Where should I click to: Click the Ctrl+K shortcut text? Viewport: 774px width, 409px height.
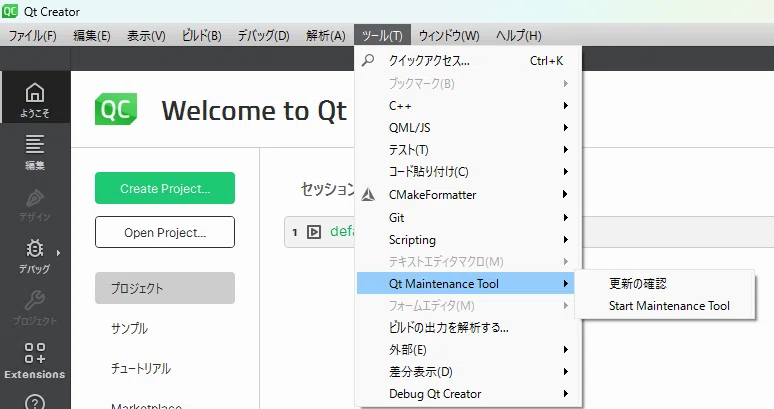(x=546, y=61)
